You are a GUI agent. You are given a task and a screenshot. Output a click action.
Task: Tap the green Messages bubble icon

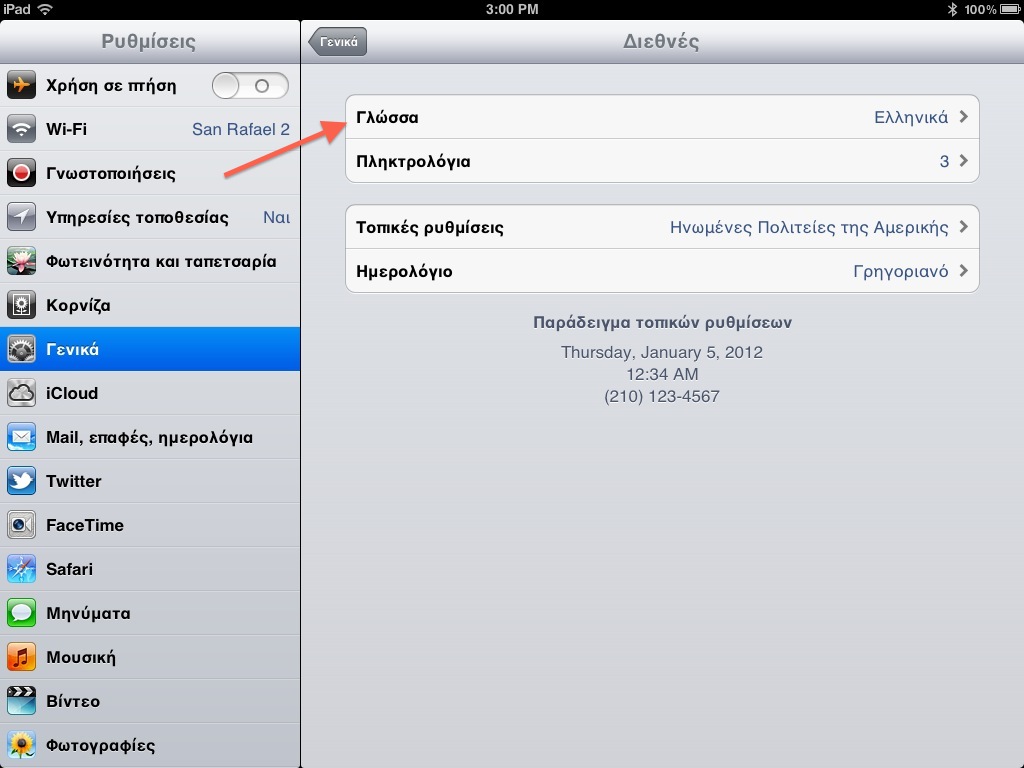click(21, 613)
